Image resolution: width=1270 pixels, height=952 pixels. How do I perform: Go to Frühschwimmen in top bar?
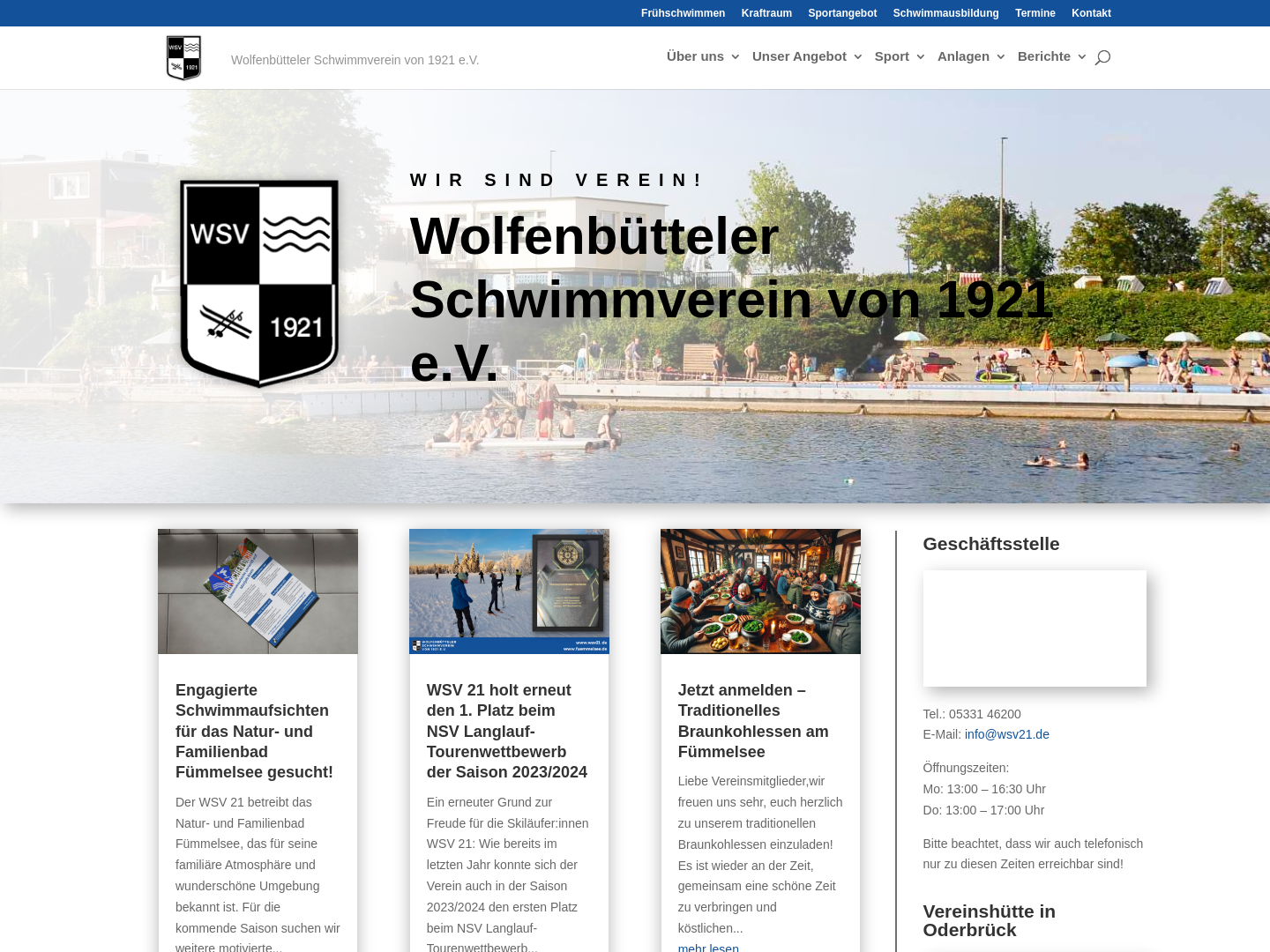(x=683, y=13)
